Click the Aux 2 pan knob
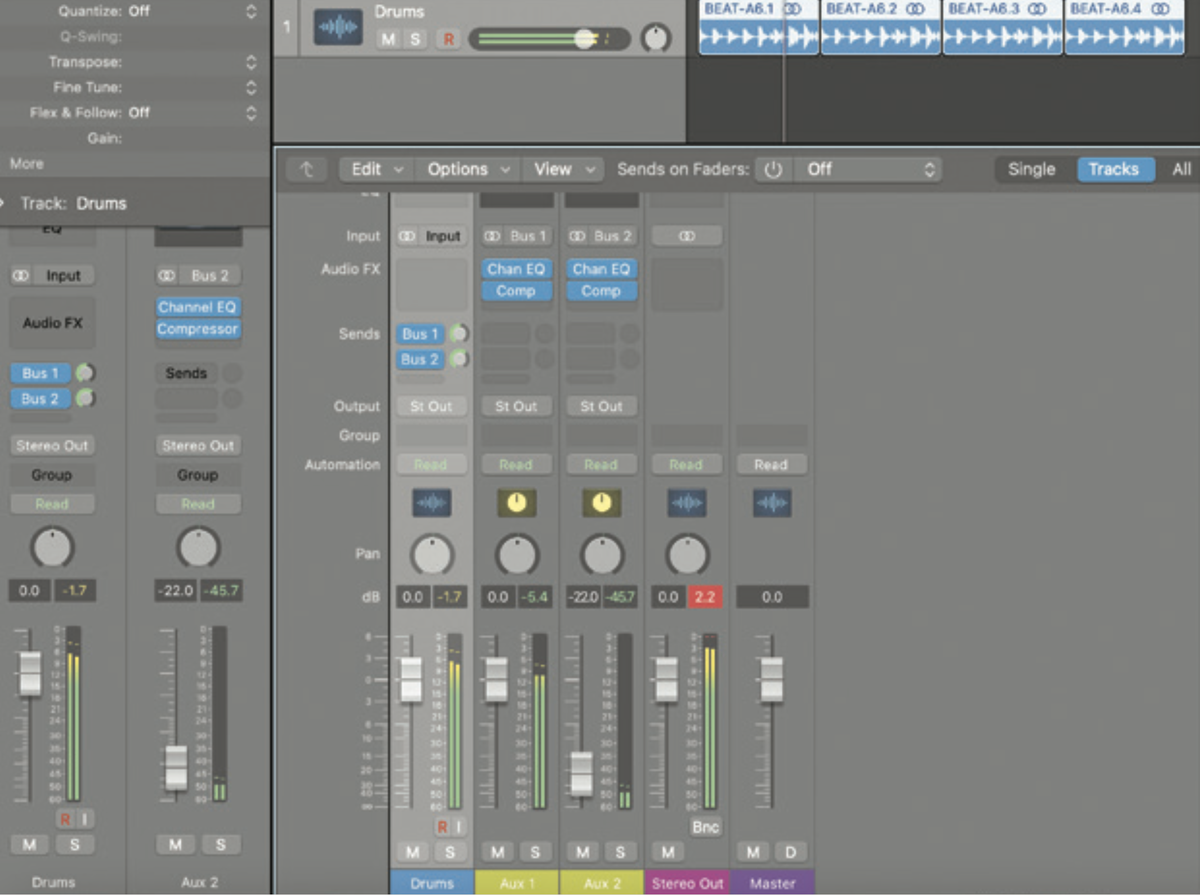The image size is (1200, 895). tap(601, 554)
